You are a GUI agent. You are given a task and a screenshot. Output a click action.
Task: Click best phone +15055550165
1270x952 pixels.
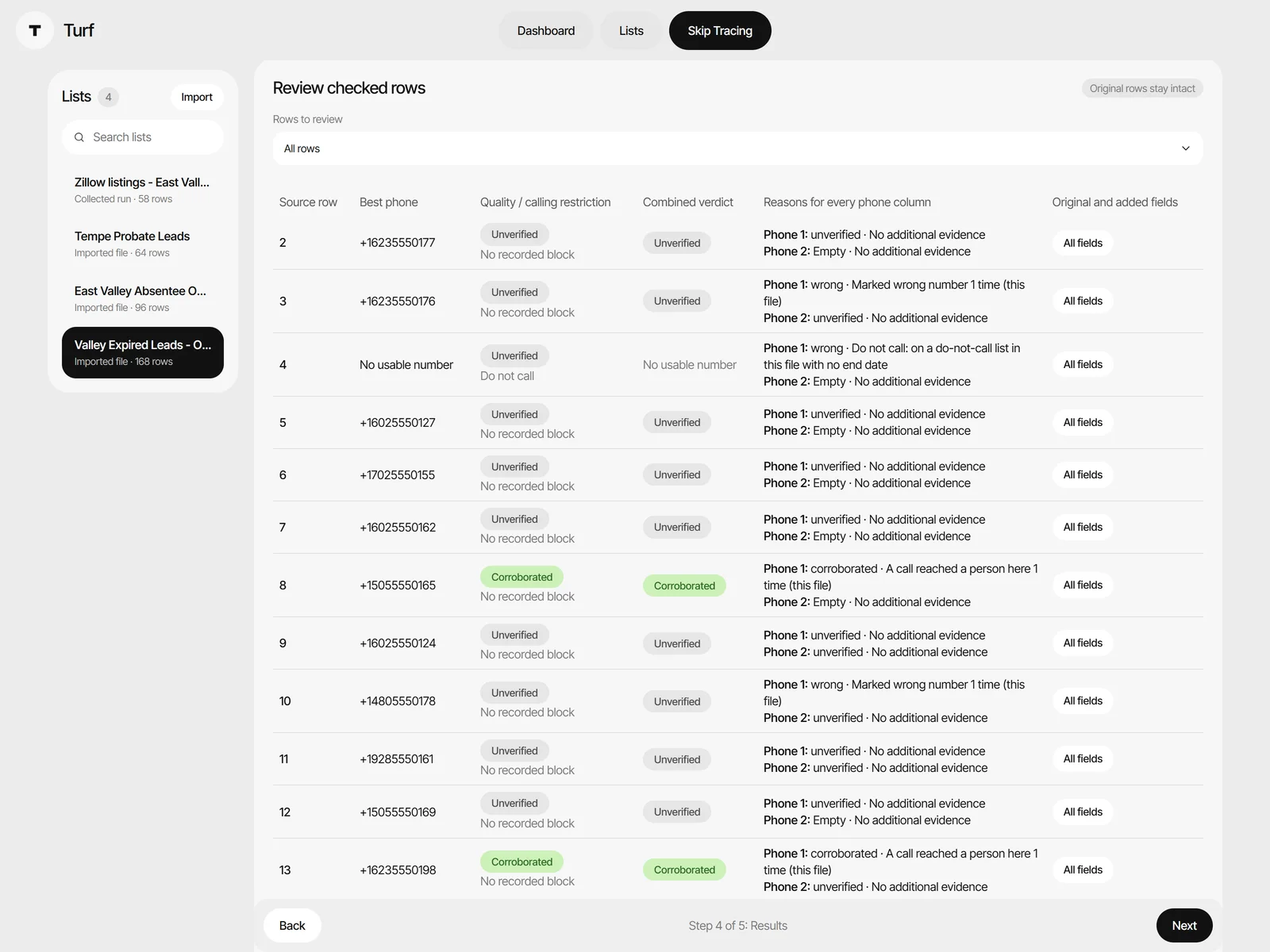click(x=398, y=585)
